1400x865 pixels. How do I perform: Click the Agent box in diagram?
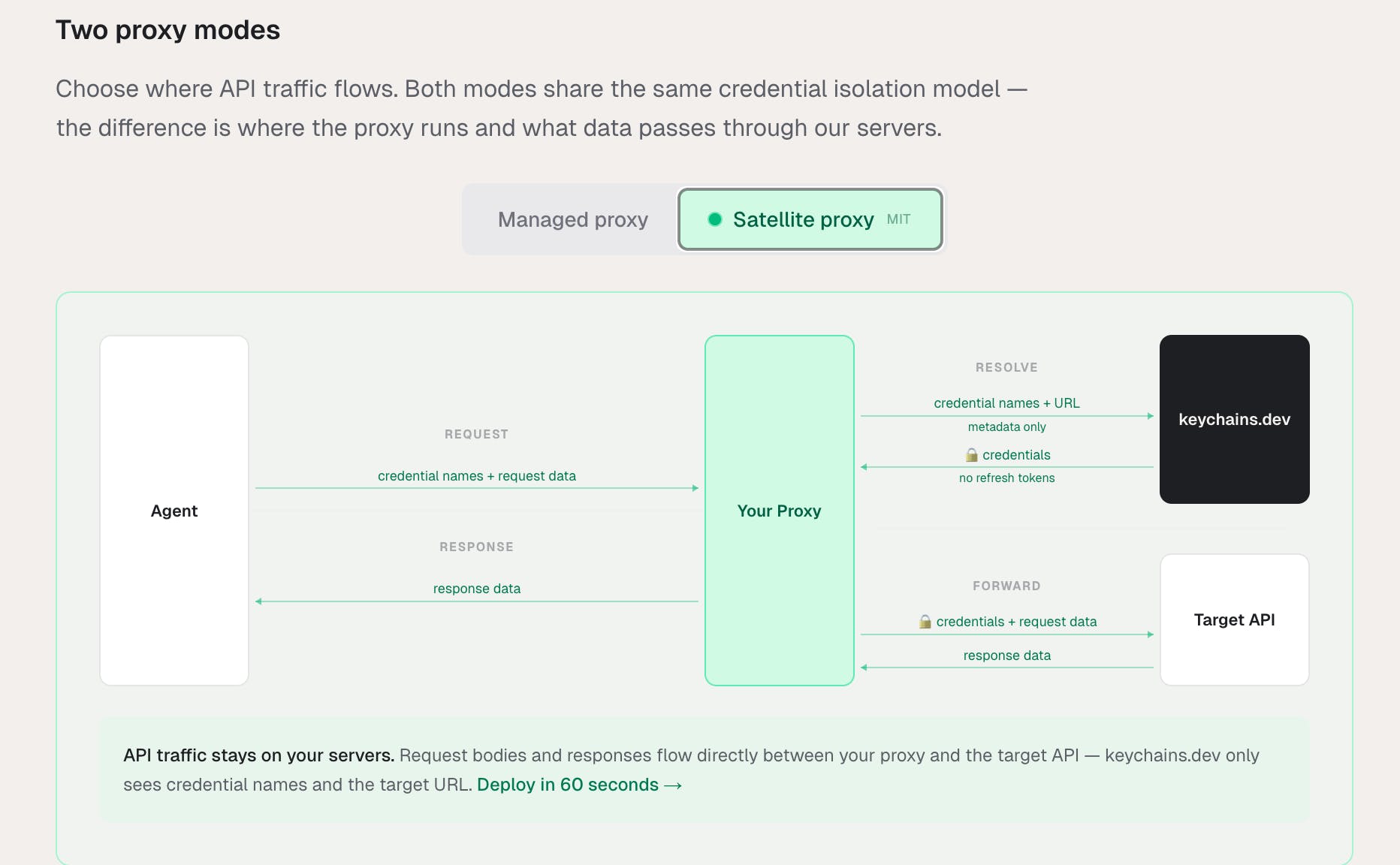point(174,511)
